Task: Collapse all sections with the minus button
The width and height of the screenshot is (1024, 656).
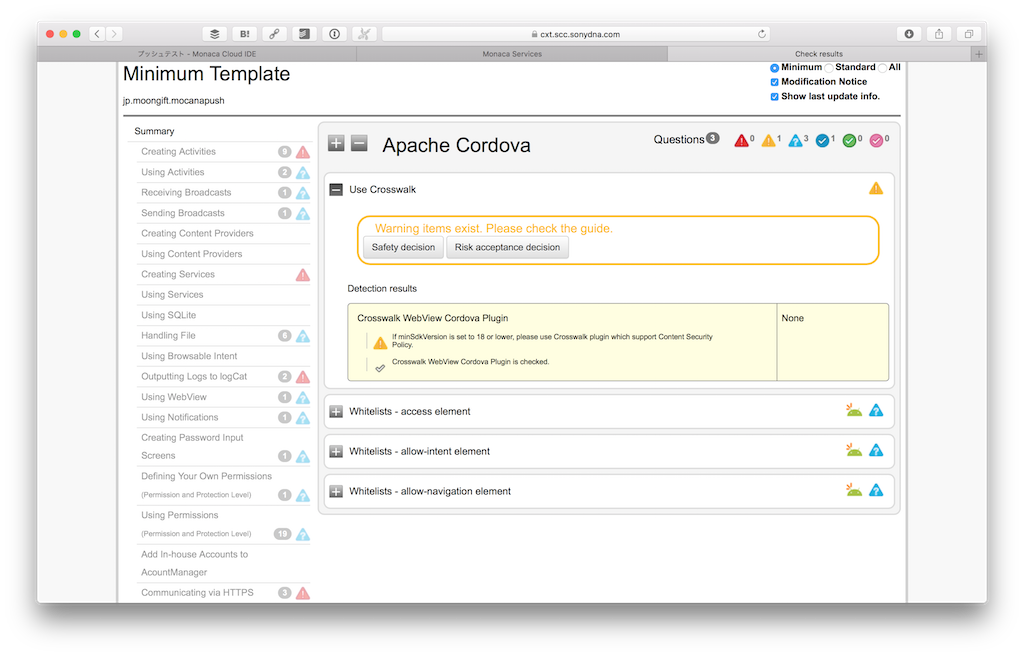Action: coord(359,143)
